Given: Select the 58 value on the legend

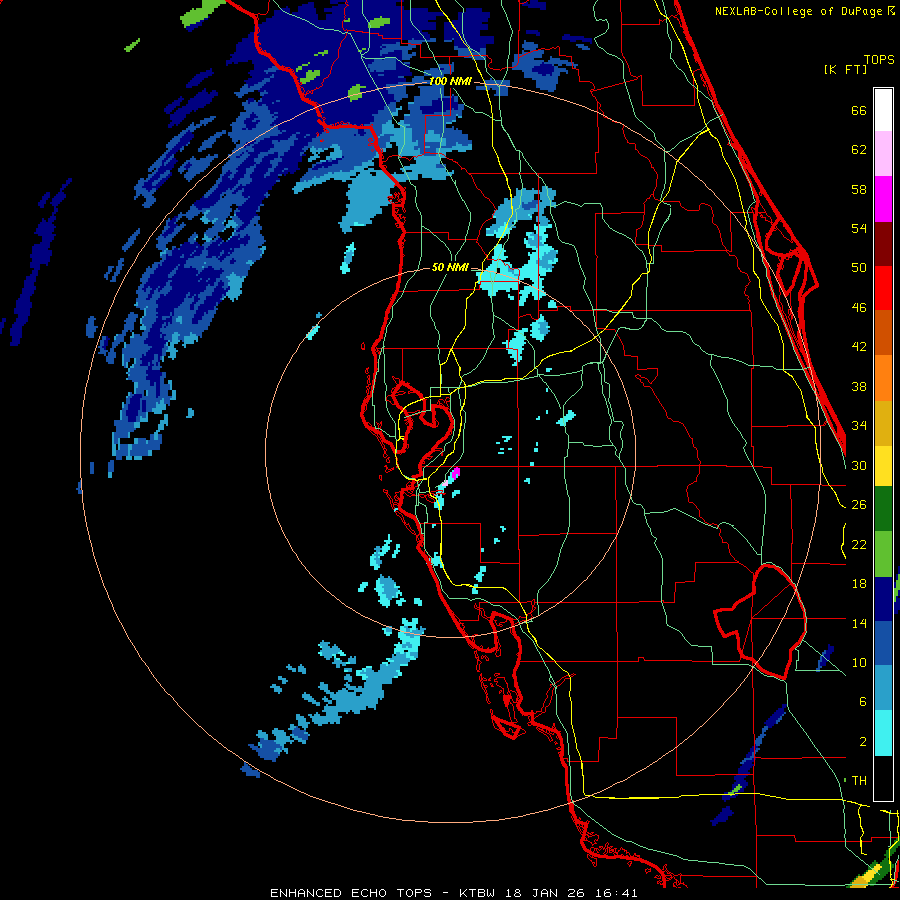Looking at the screenshot, I should [x=859, y=189].
